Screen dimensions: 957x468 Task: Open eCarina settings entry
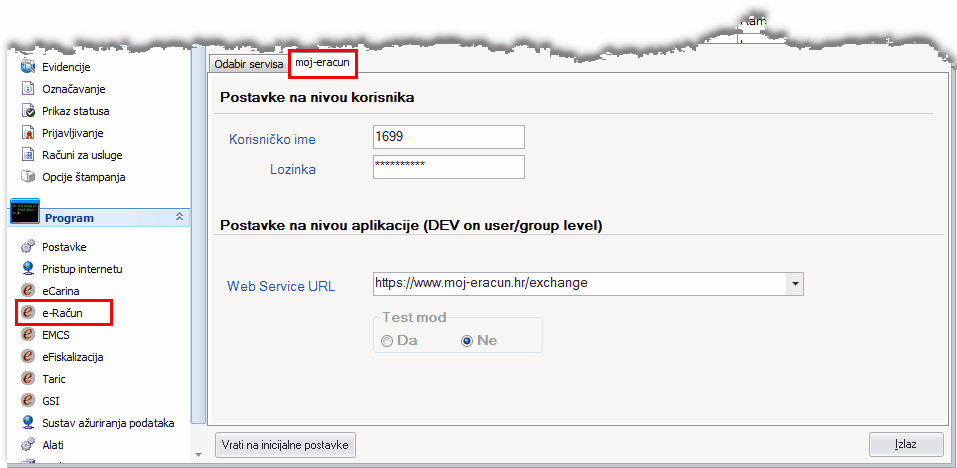tap(60, 291)
